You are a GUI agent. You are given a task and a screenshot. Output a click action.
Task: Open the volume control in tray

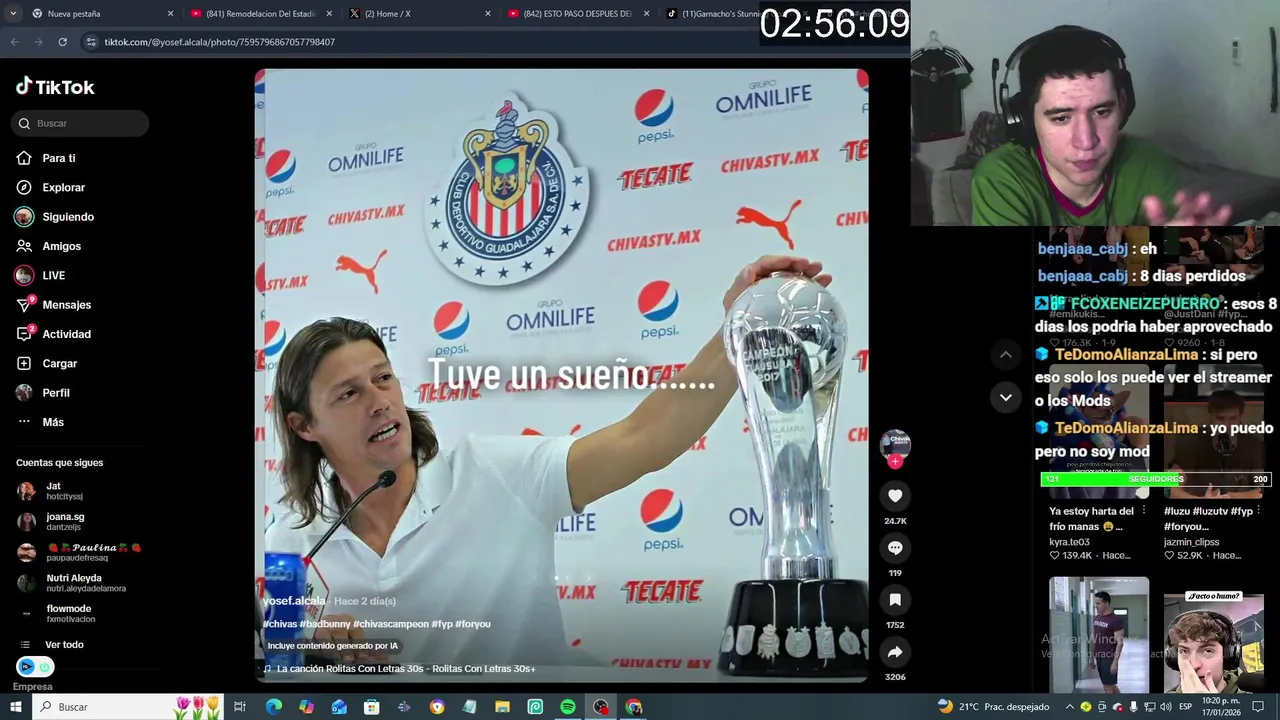pos(1165,707)
